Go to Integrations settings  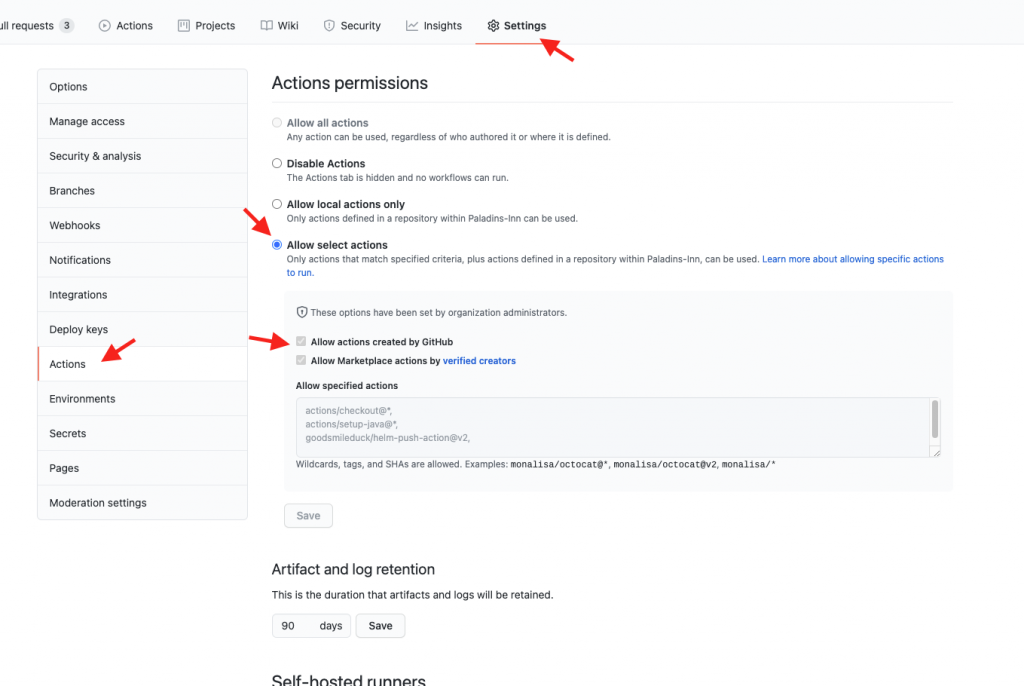tap(142, 294)
